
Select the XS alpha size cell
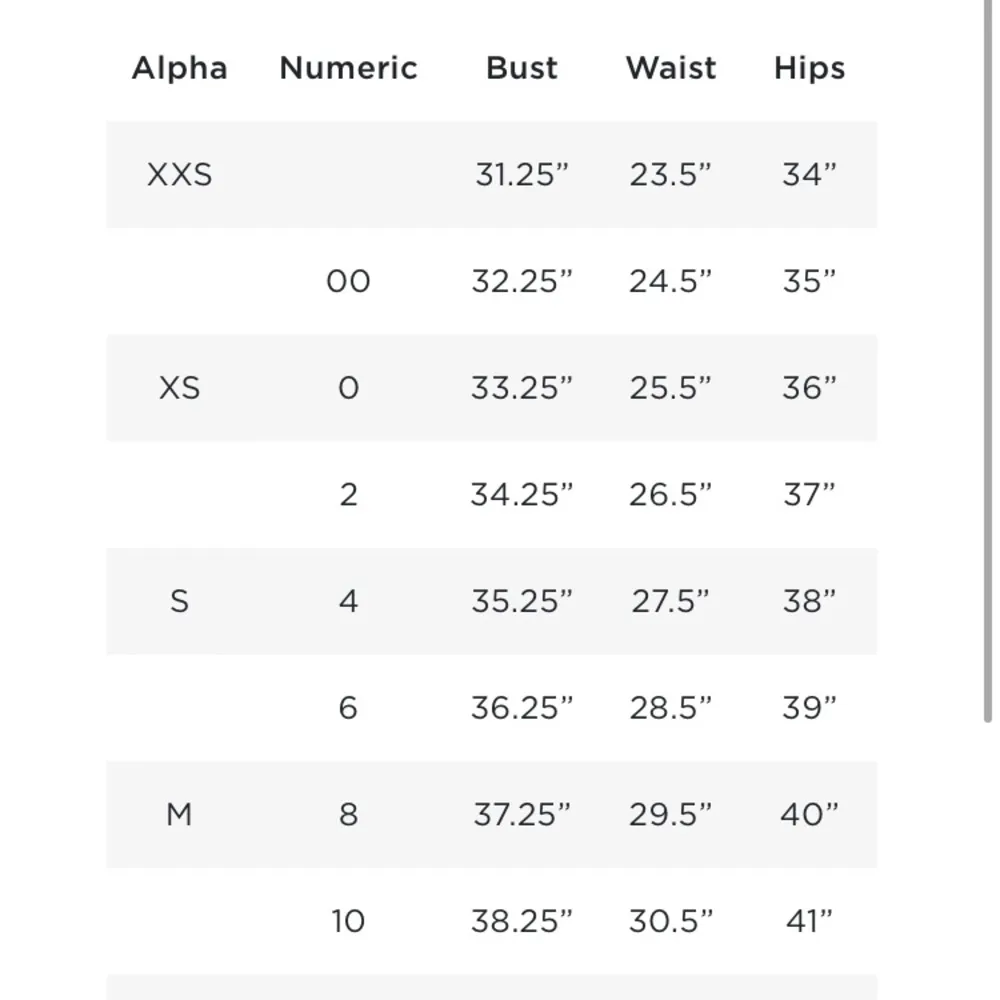point(180,388)
